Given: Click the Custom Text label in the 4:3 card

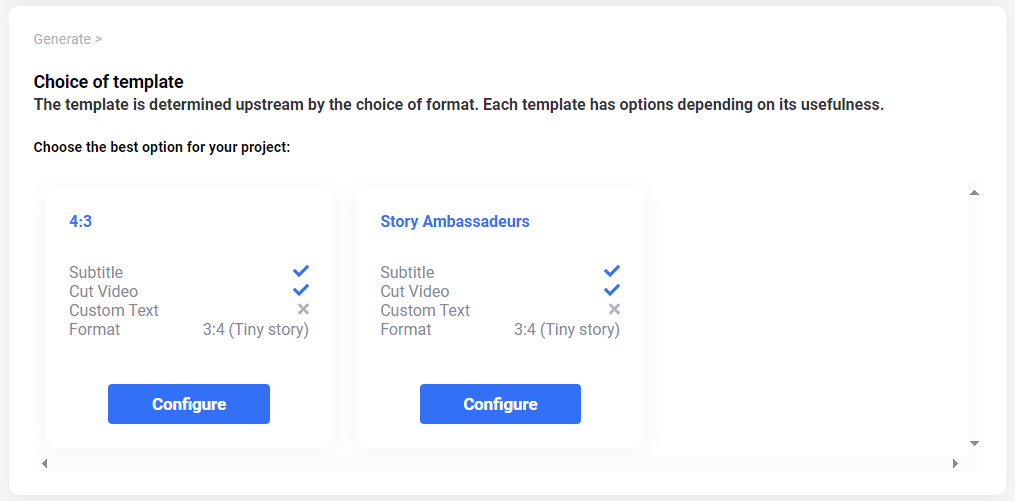Looking at the screenshot, I should point(114,310).
